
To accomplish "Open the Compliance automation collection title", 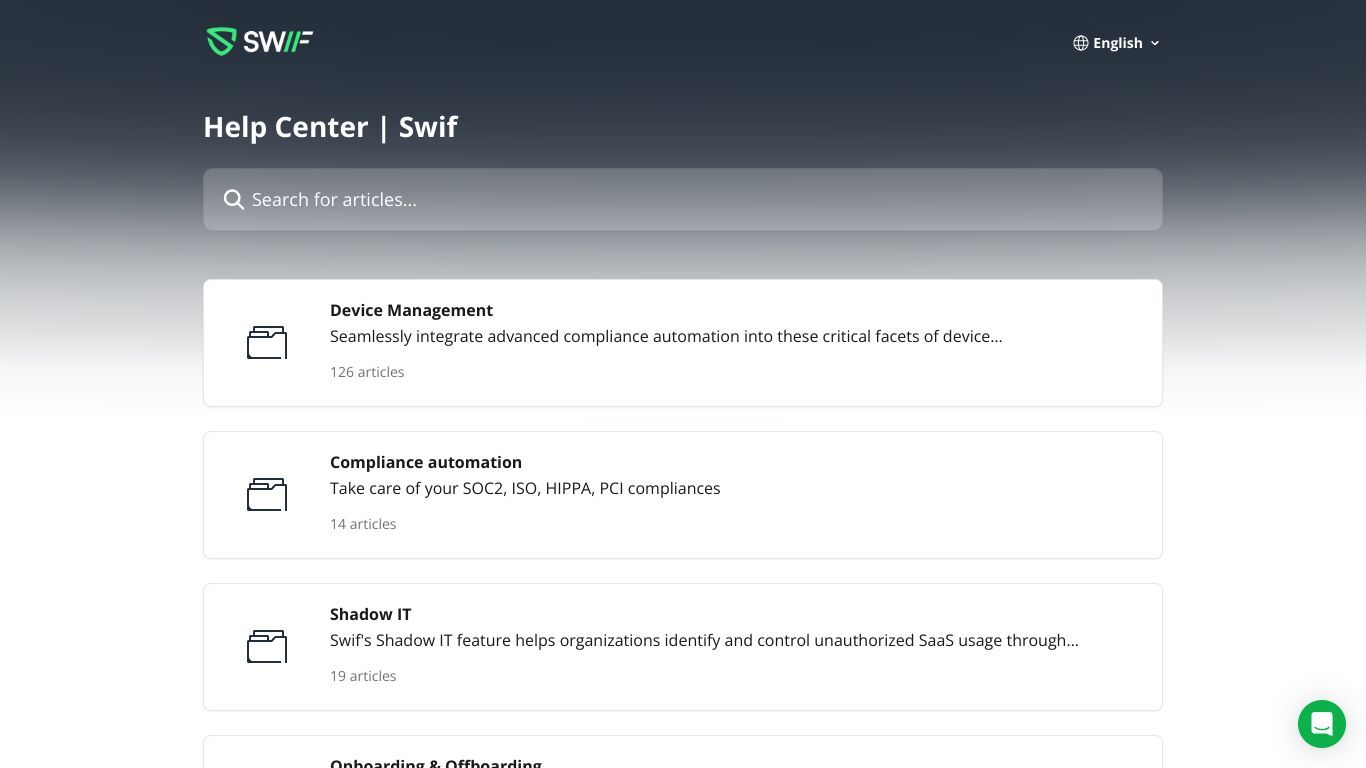I will (426, 462).
